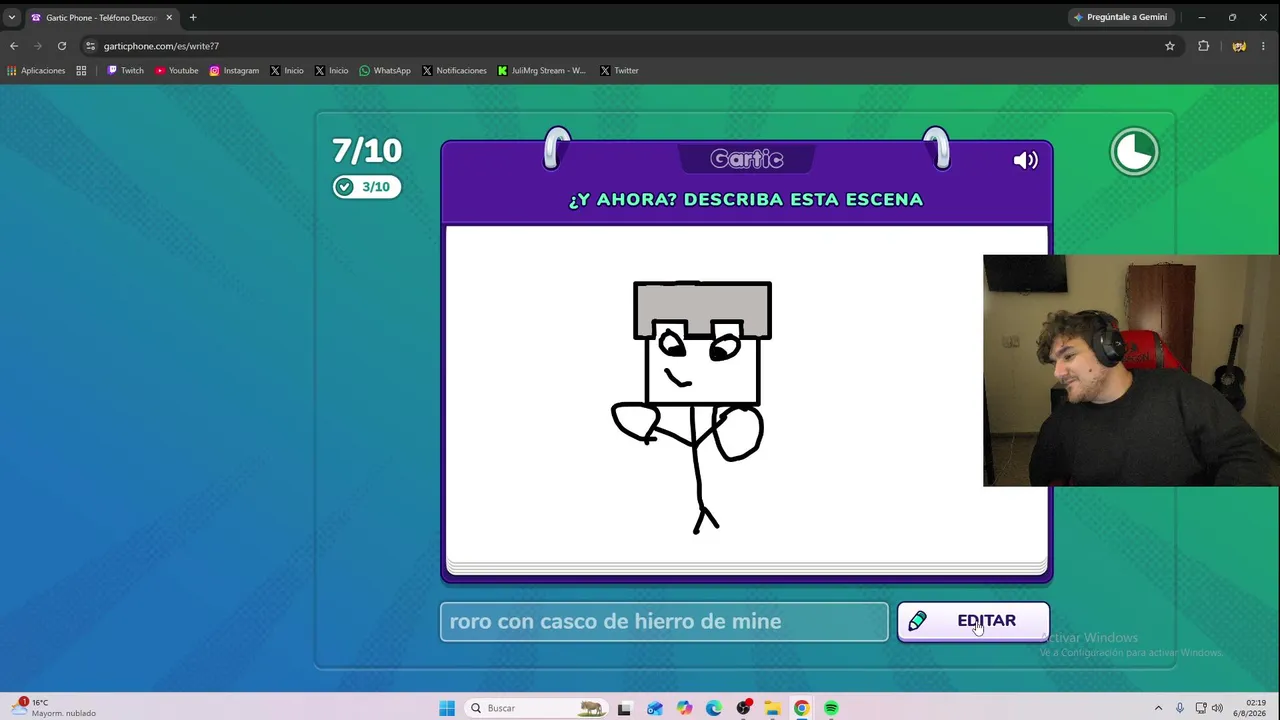Open the X Notificaciones bookmark

[455, 71]
